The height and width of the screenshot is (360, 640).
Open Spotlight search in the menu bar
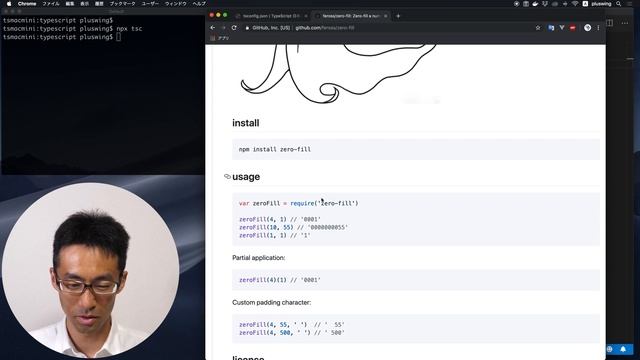point(619,4)
